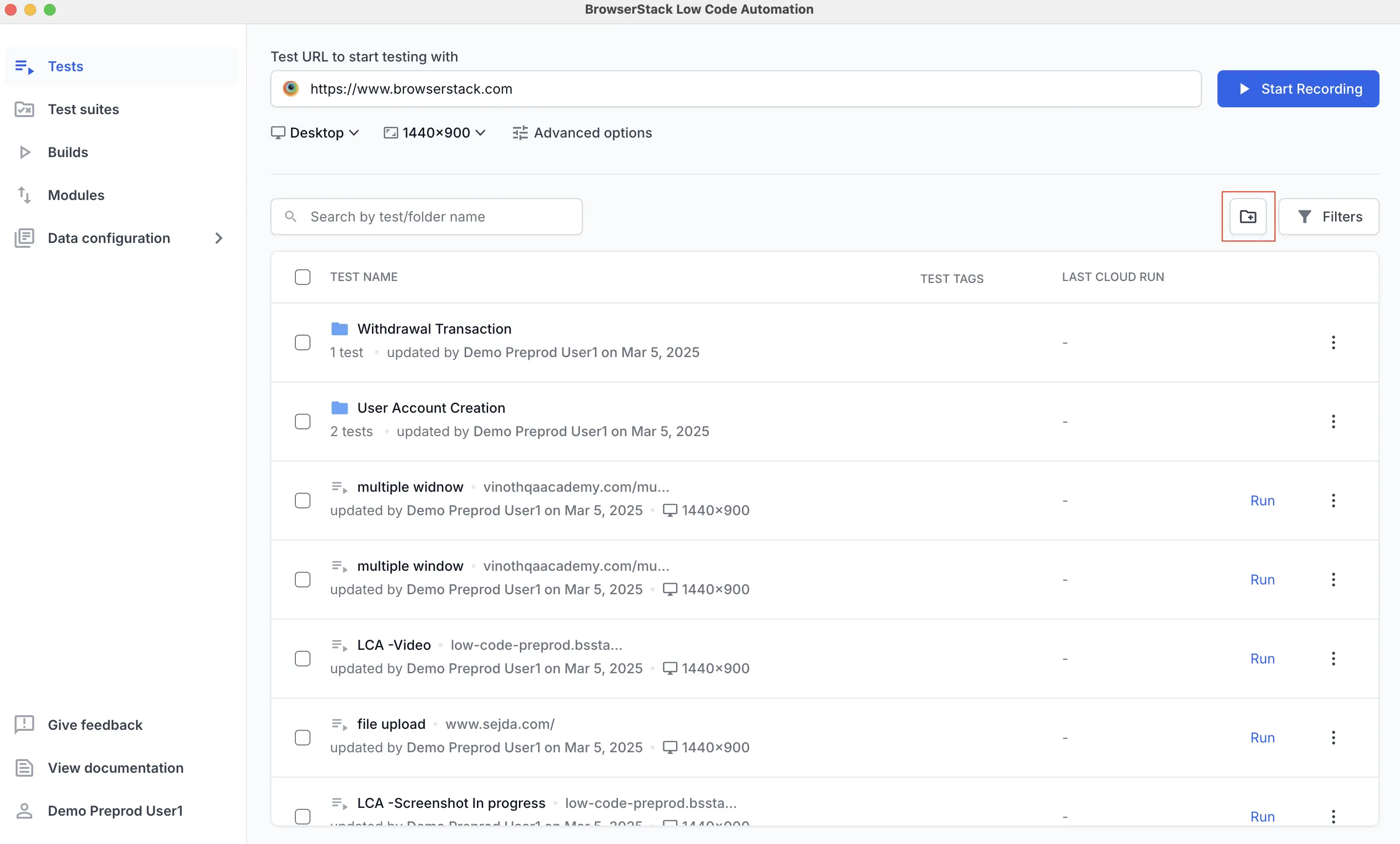This screenshot has width=1400, height=844.
Task: Open the multiple widnow test name
Action: (x=410, y=487)
